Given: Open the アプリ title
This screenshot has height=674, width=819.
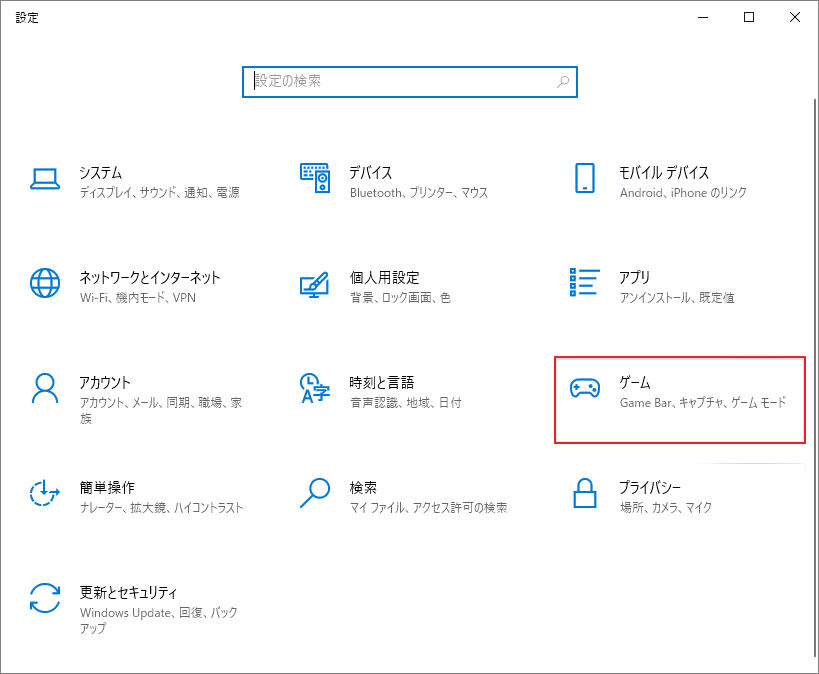Looking at the screenshot, I should [x=635, y=277].
